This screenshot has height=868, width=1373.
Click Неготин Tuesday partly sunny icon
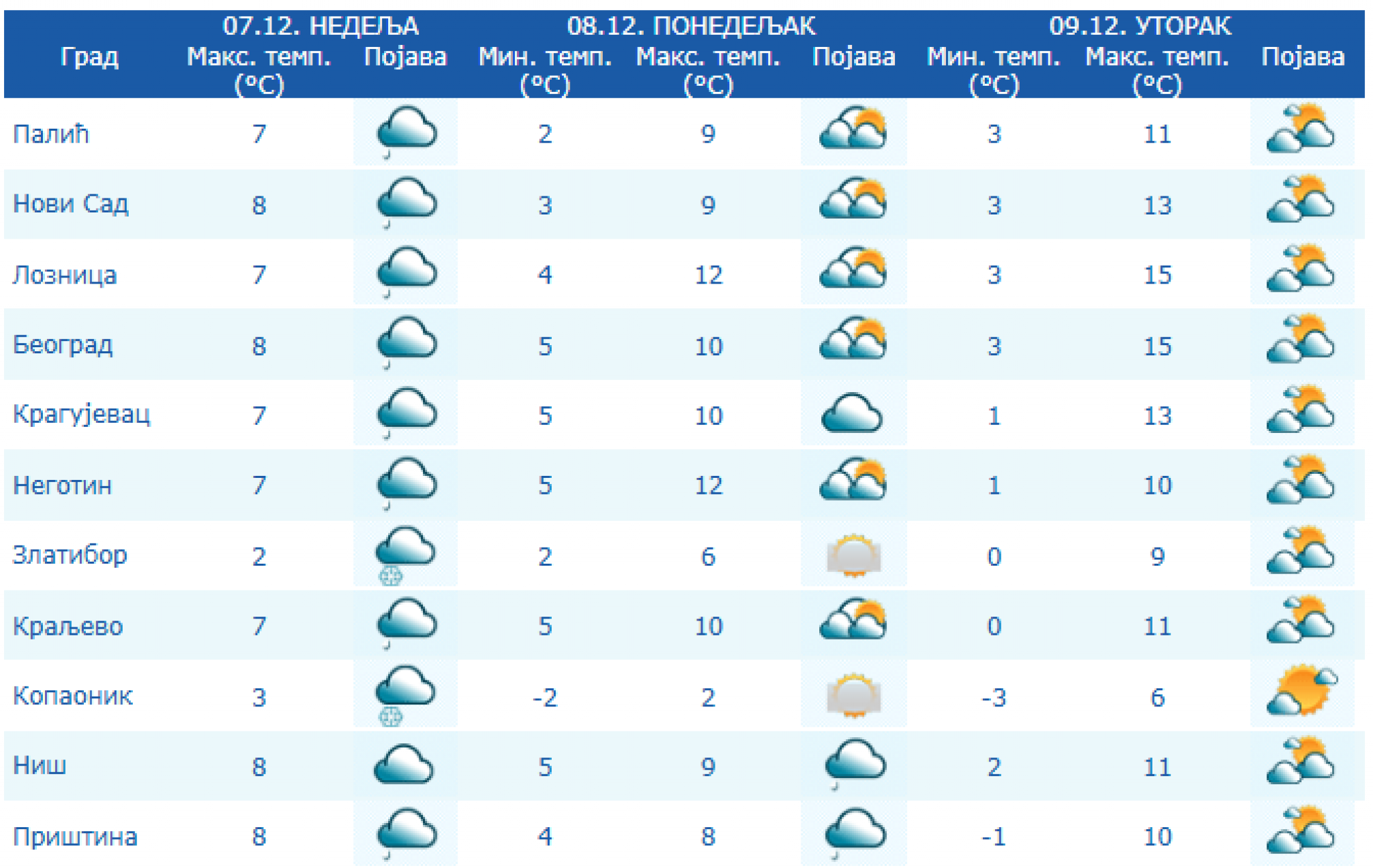tap(1301, 482)
